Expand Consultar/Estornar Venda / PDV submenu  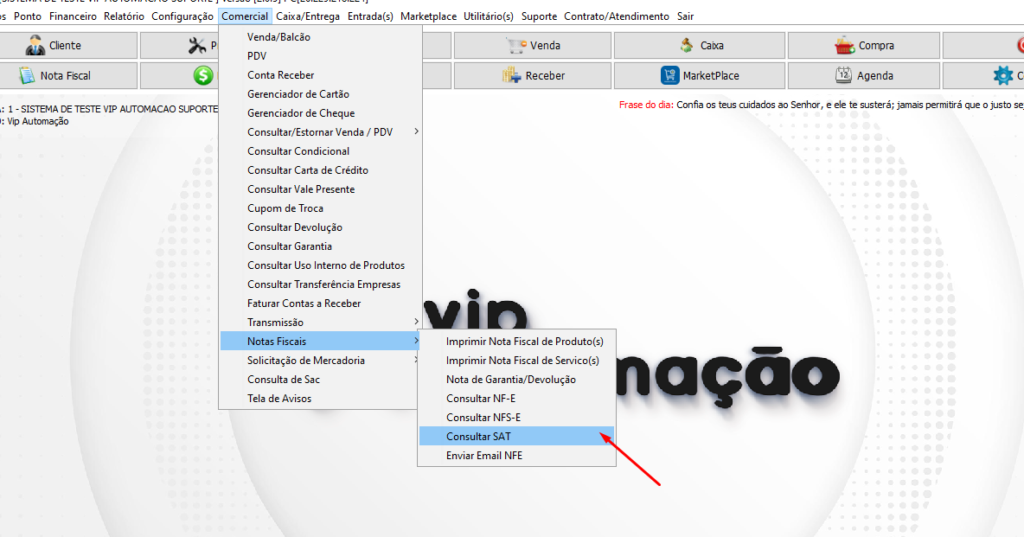[x=320, y=132]
